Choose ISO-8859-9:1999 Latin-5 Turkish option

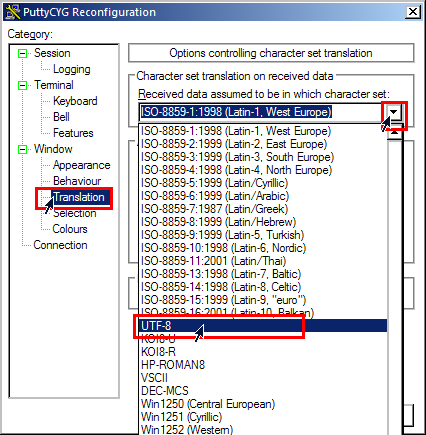(263, 235)
